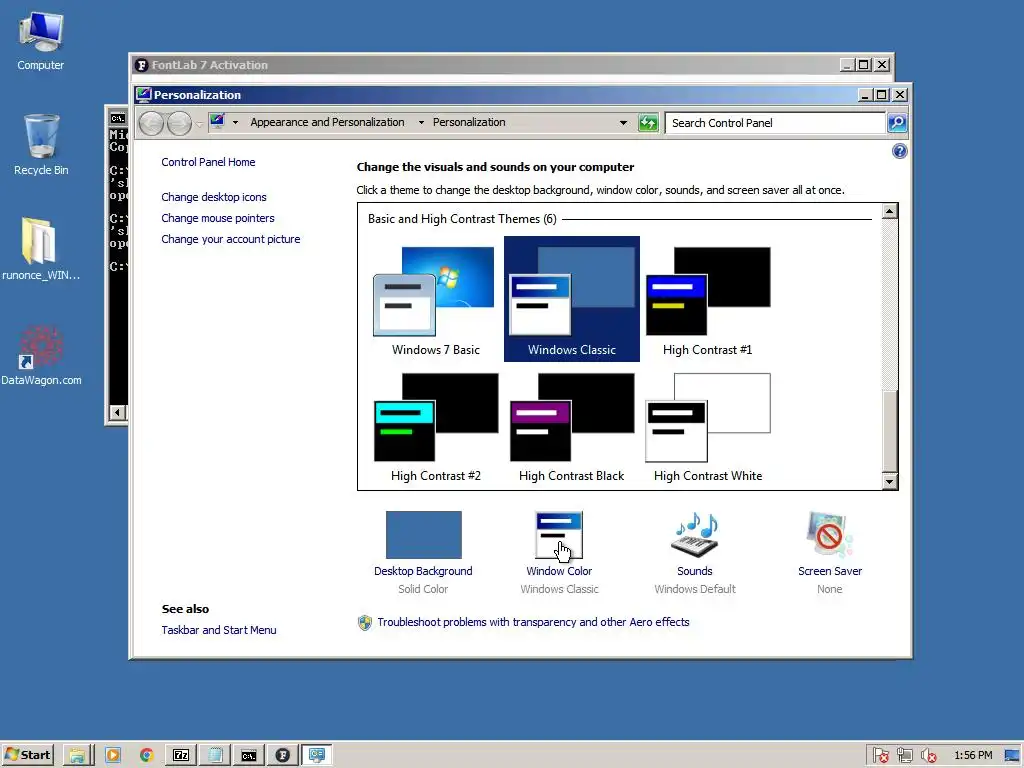Open the Desktop Background solid color setting
Screen dimensions: 1024x768
[423, 552]
